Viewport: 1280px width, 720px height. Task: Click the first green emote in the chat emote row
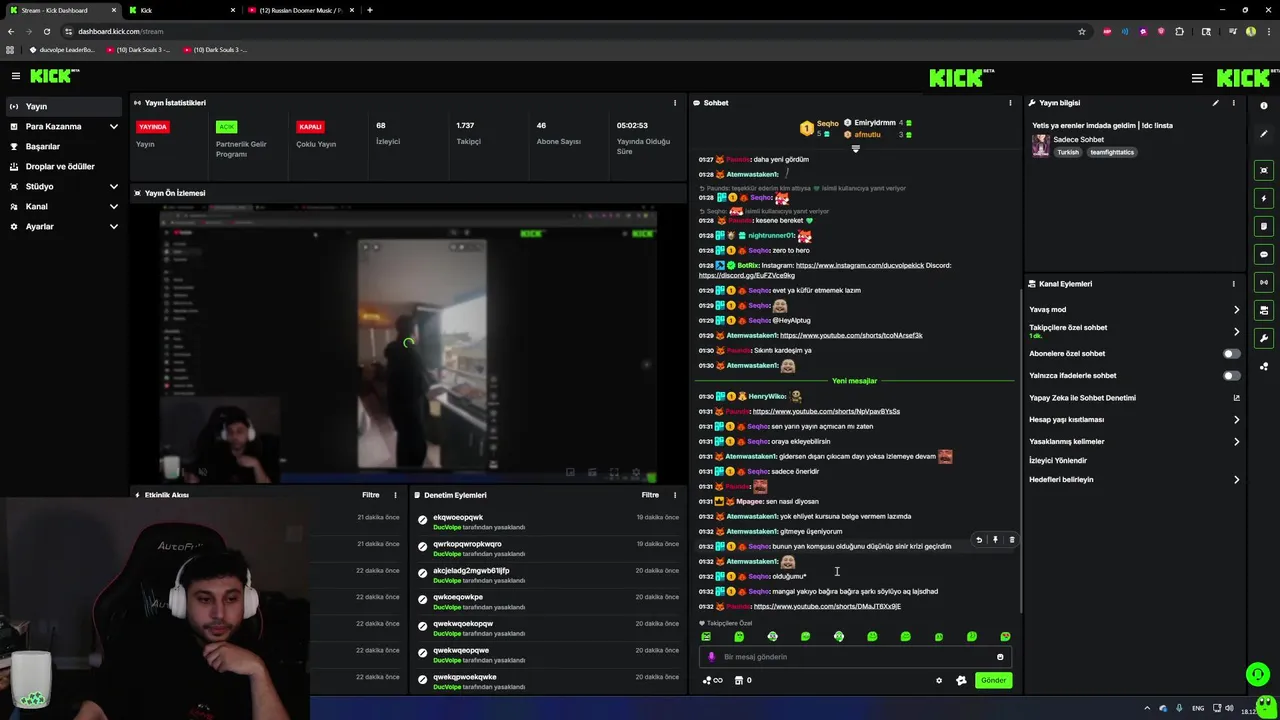pyautogui.click(x=706, y=636)
